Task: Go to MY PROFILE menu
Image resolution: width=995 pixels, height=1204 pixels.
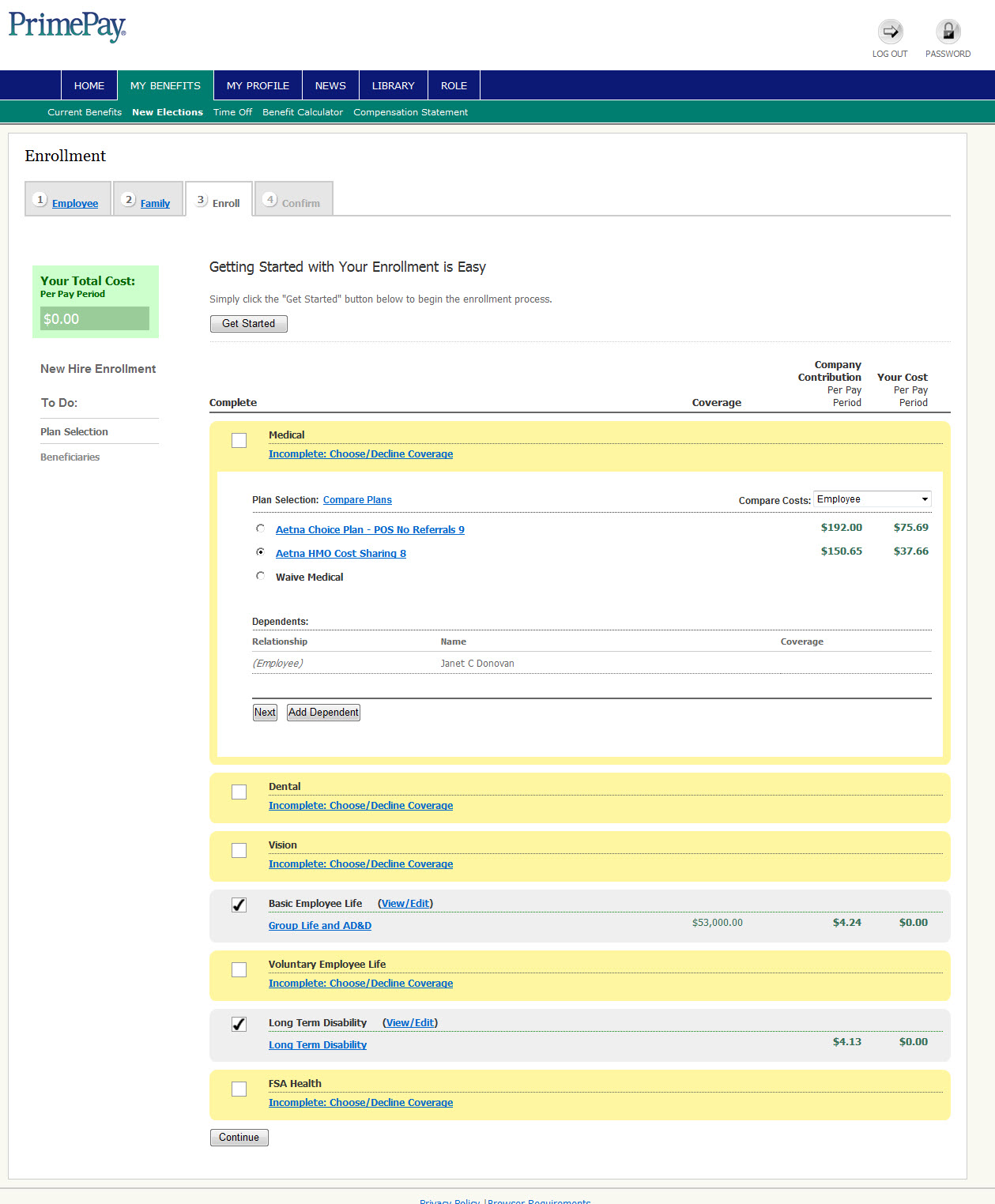Action: click(258, 85)
